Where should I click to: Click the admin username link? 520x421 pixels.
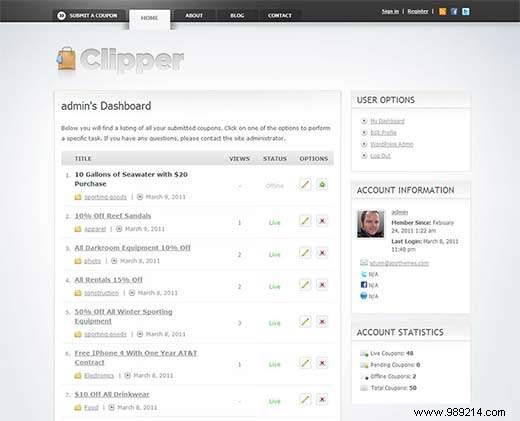pos(400,212)
